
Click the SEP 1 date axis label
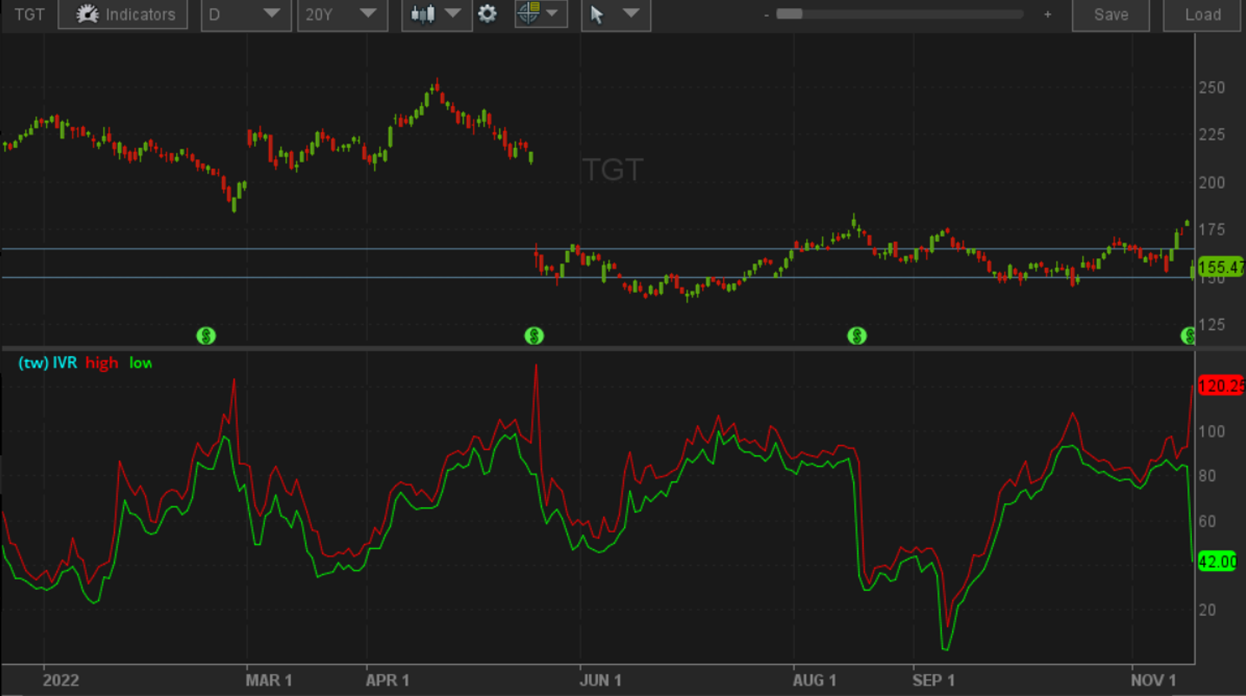pyautogui.click(x=933, y=680)
